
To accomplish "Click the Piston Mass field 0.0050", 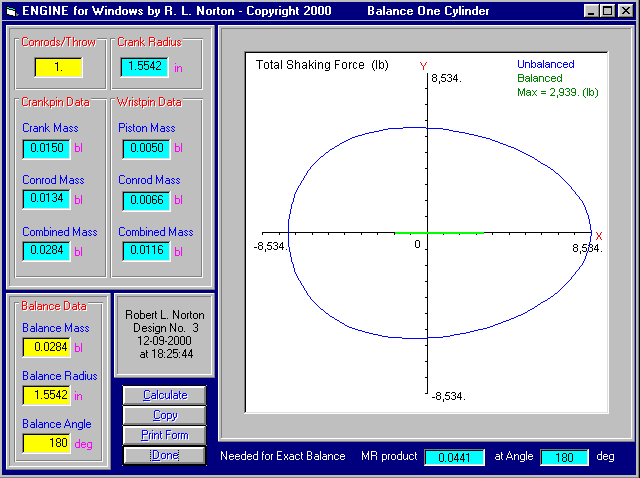I will pos(147,149).
